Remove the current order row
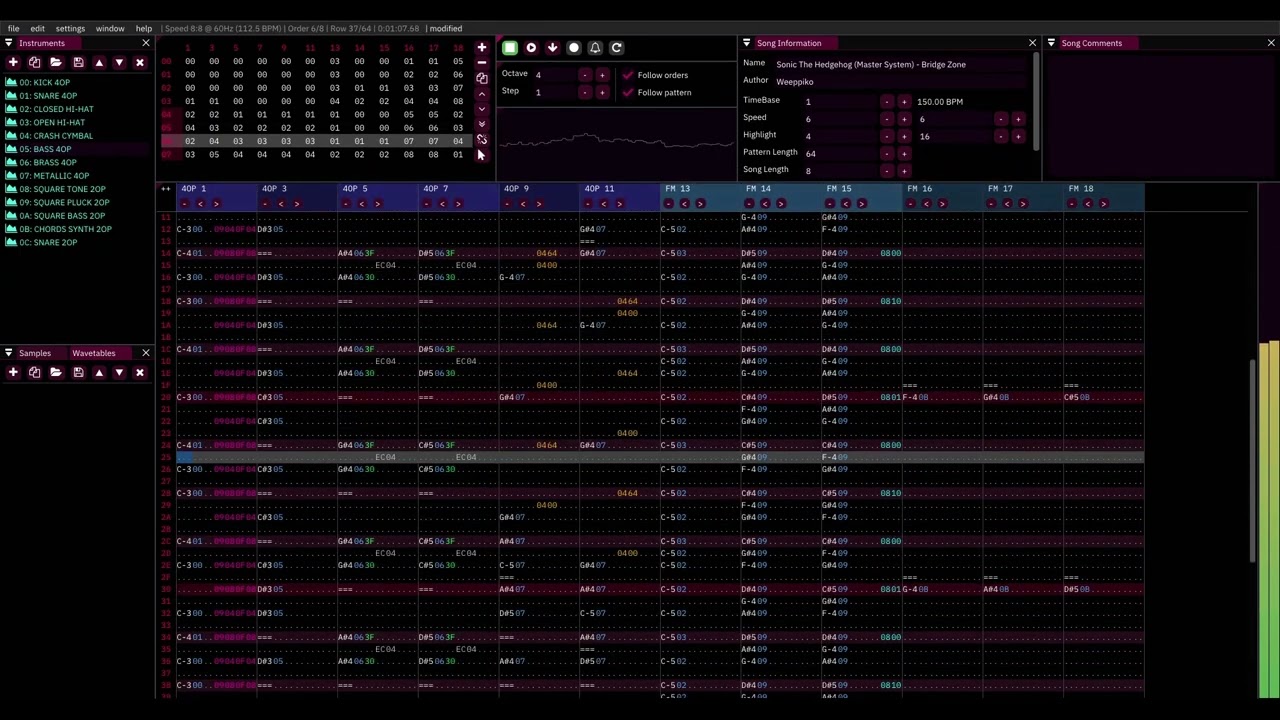1280x720 pixels. [x=481, y=62]
